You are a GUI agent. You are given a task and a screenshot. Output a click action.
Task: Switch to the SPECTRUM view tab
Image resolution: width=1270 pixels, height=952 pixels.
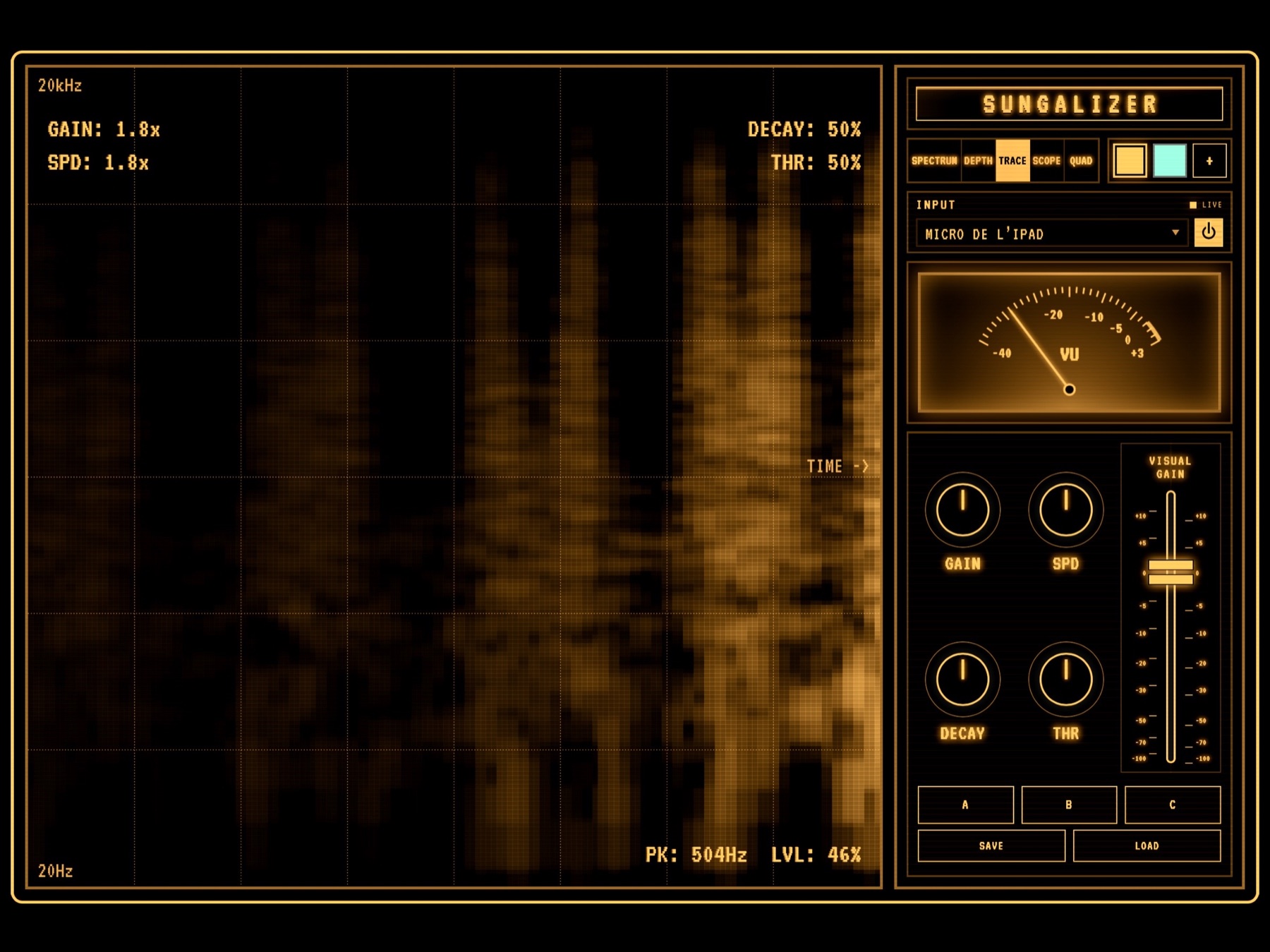click(934, 161)
